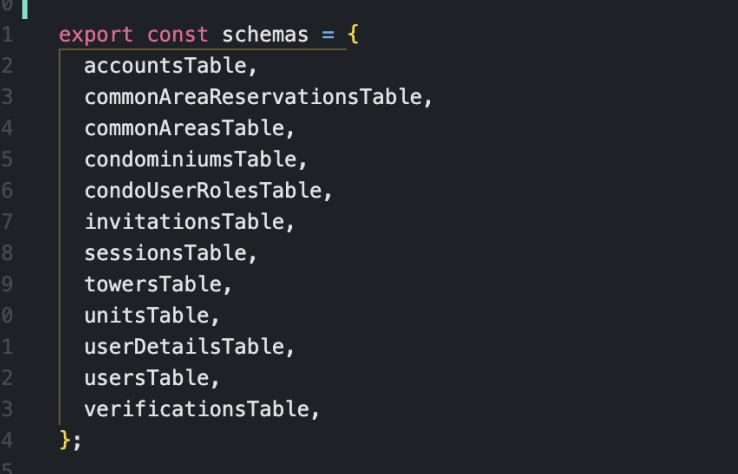Image resolution: width=738 pixels, height=474 pixels.
Task: Click the closing curly brace
Action: tap(66, 440)
